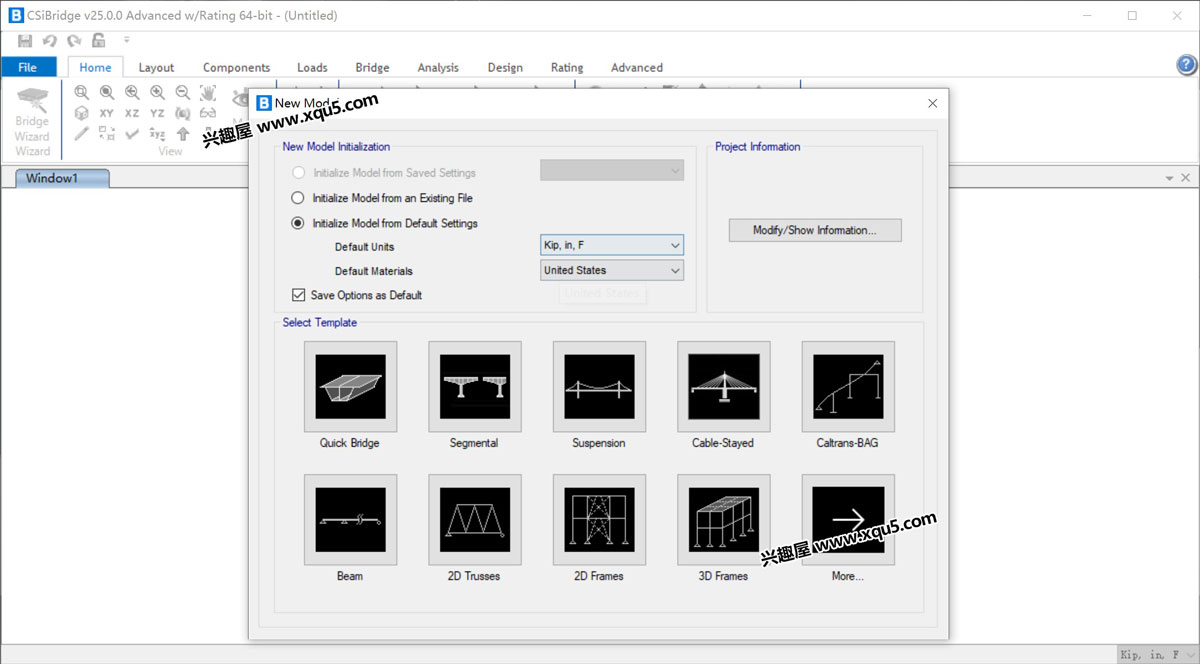Open the Default Units dropdown

coord(612,245)
